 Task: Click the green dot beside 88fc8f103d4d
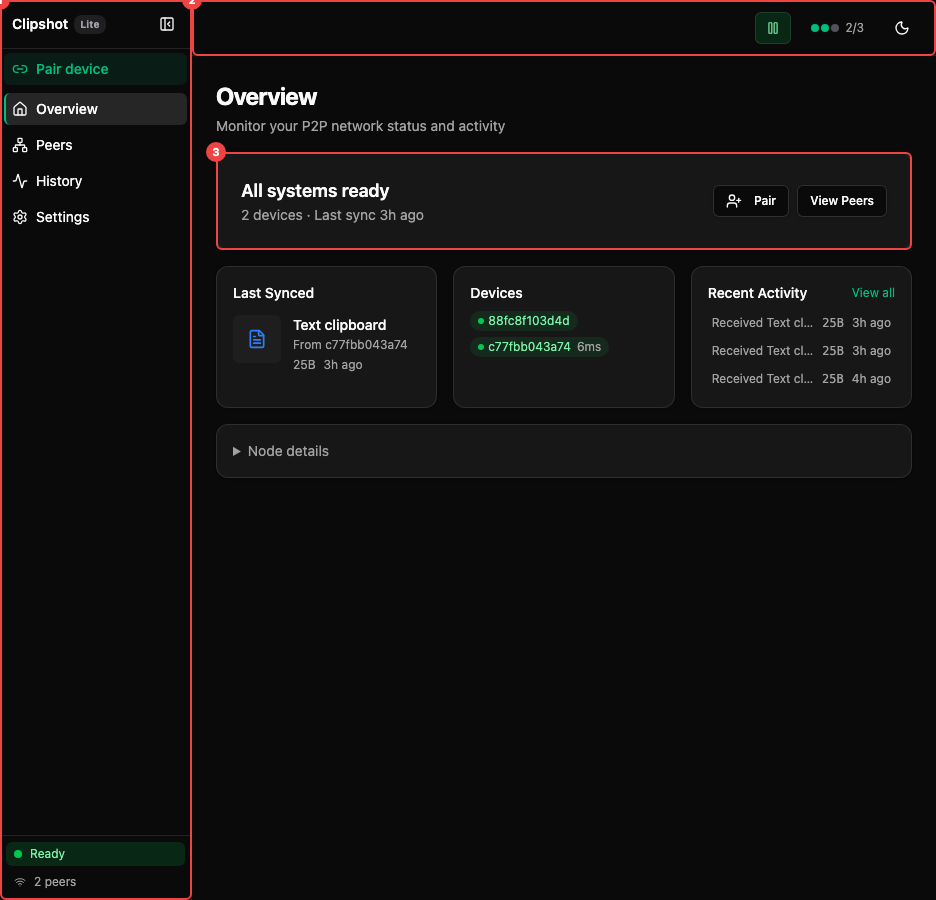point(482,321)
